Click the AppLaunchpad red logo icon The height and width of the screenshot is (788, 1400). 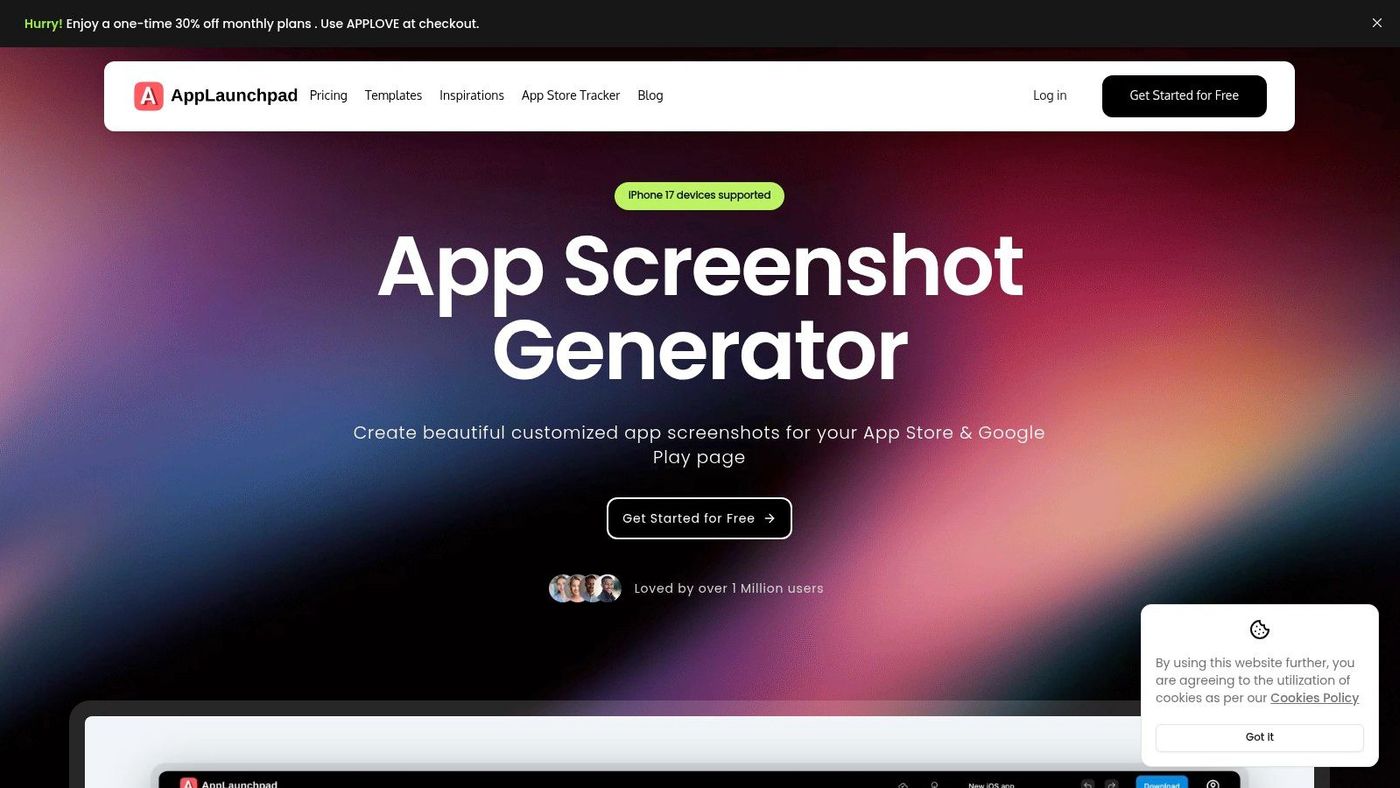click(148, 96)
